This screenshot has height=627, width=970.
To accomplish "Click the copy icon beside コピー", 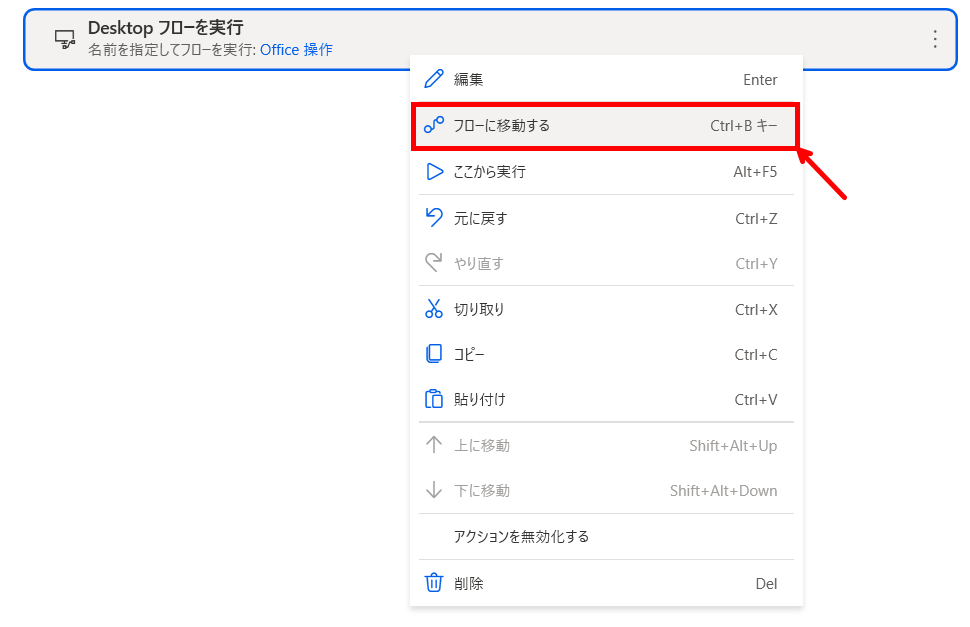I will coord(434,355).
